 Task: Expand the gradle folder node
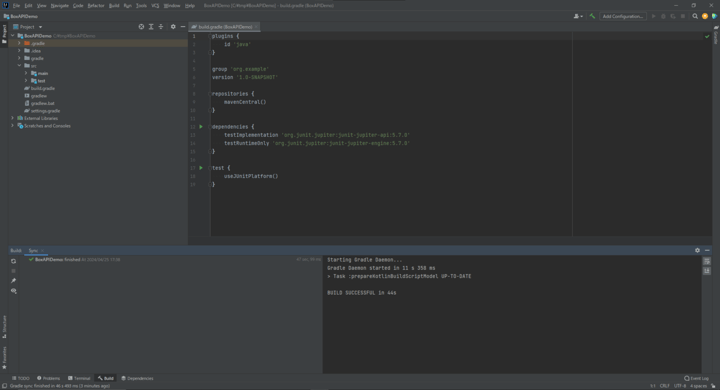(x=19, y=58)
